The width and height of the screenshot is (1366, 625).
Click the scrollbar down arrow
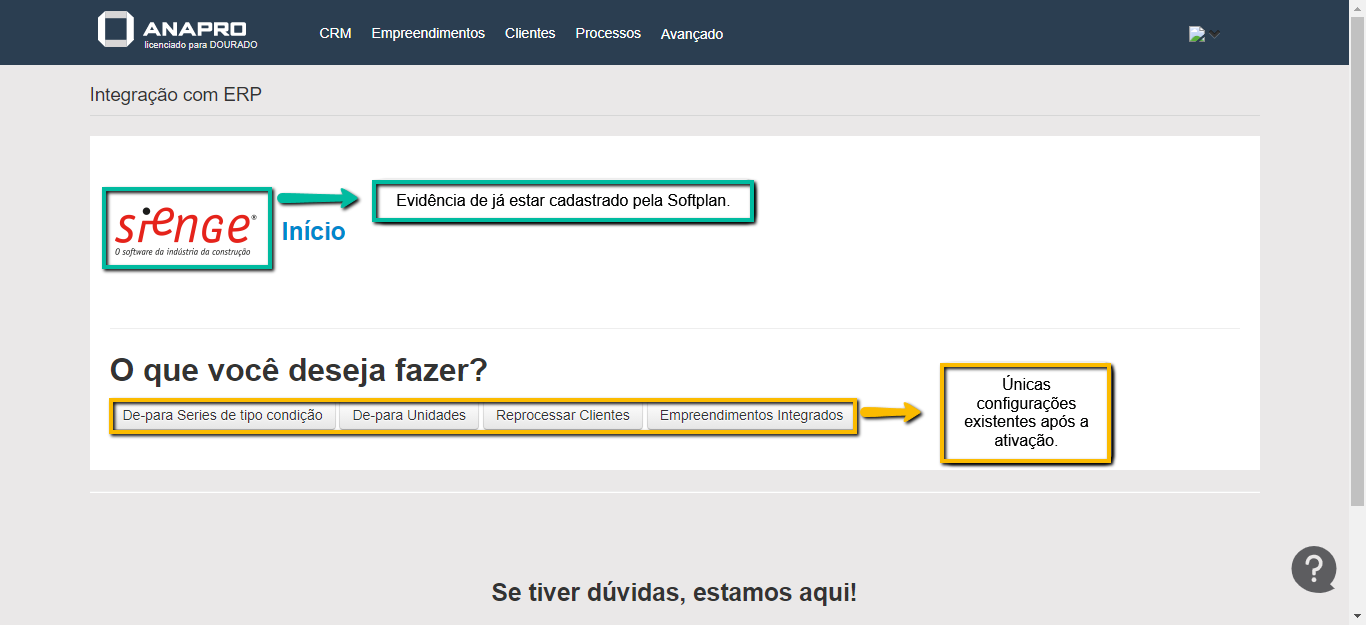pos(1357,616)
